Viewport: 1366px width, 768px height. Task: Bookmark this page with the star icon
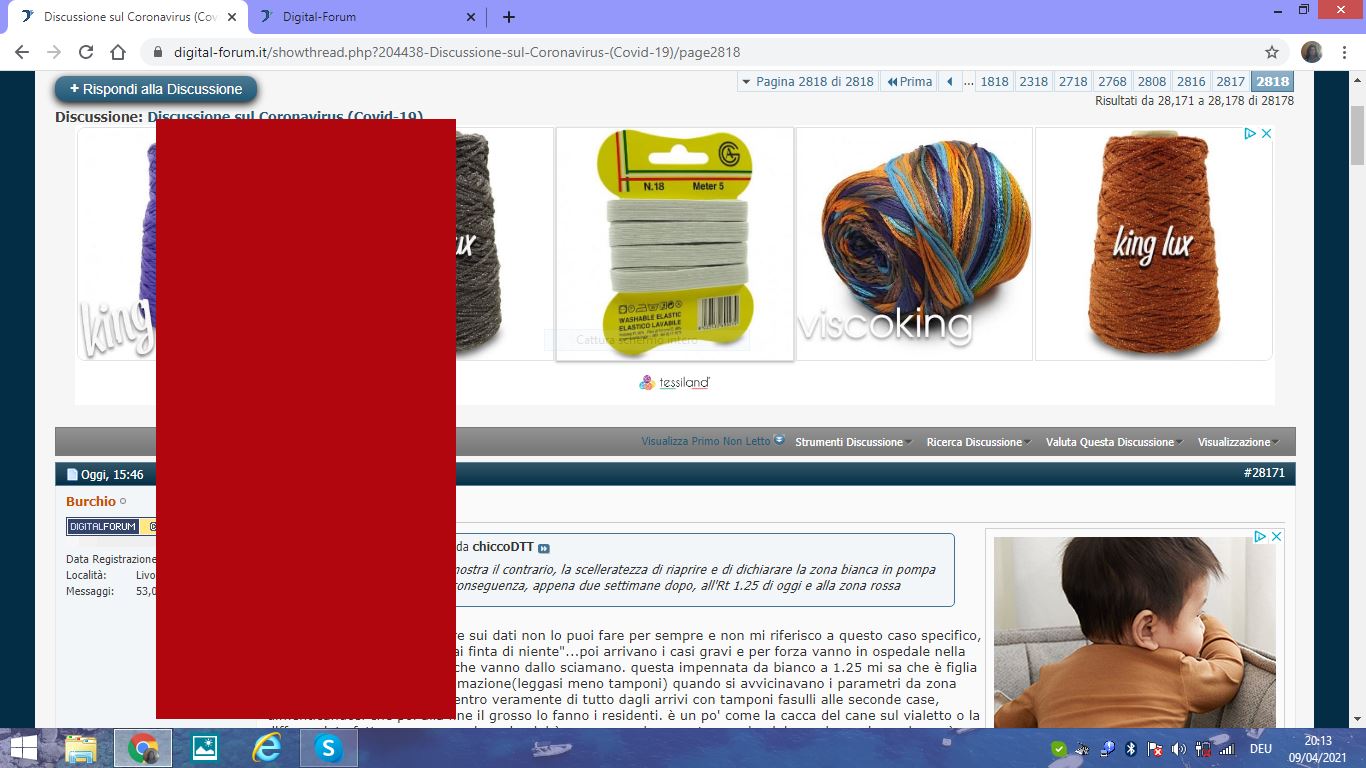1272,52
